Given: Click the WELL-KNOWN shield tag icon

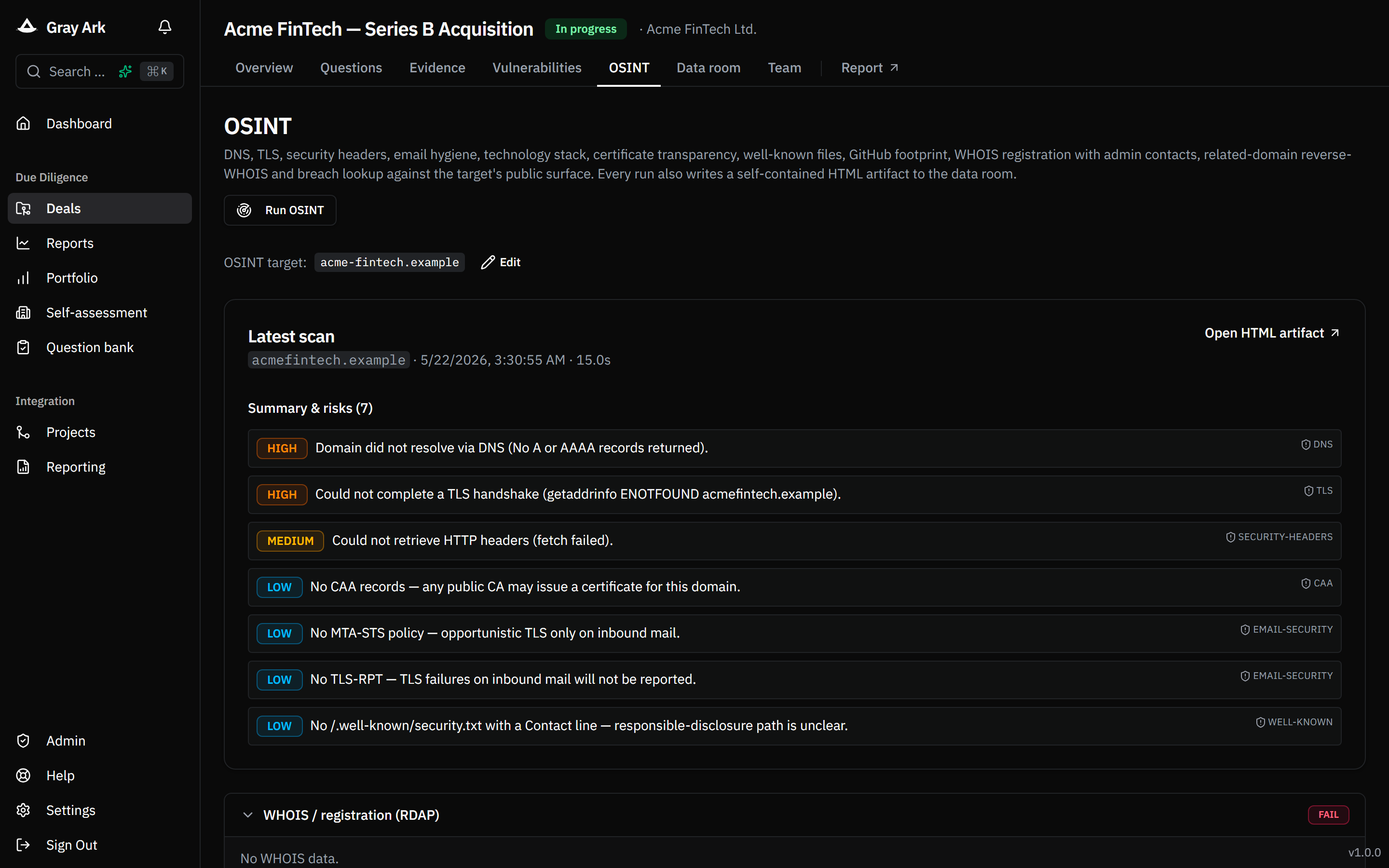Looking at the screenshot, I should [1260, 722].
